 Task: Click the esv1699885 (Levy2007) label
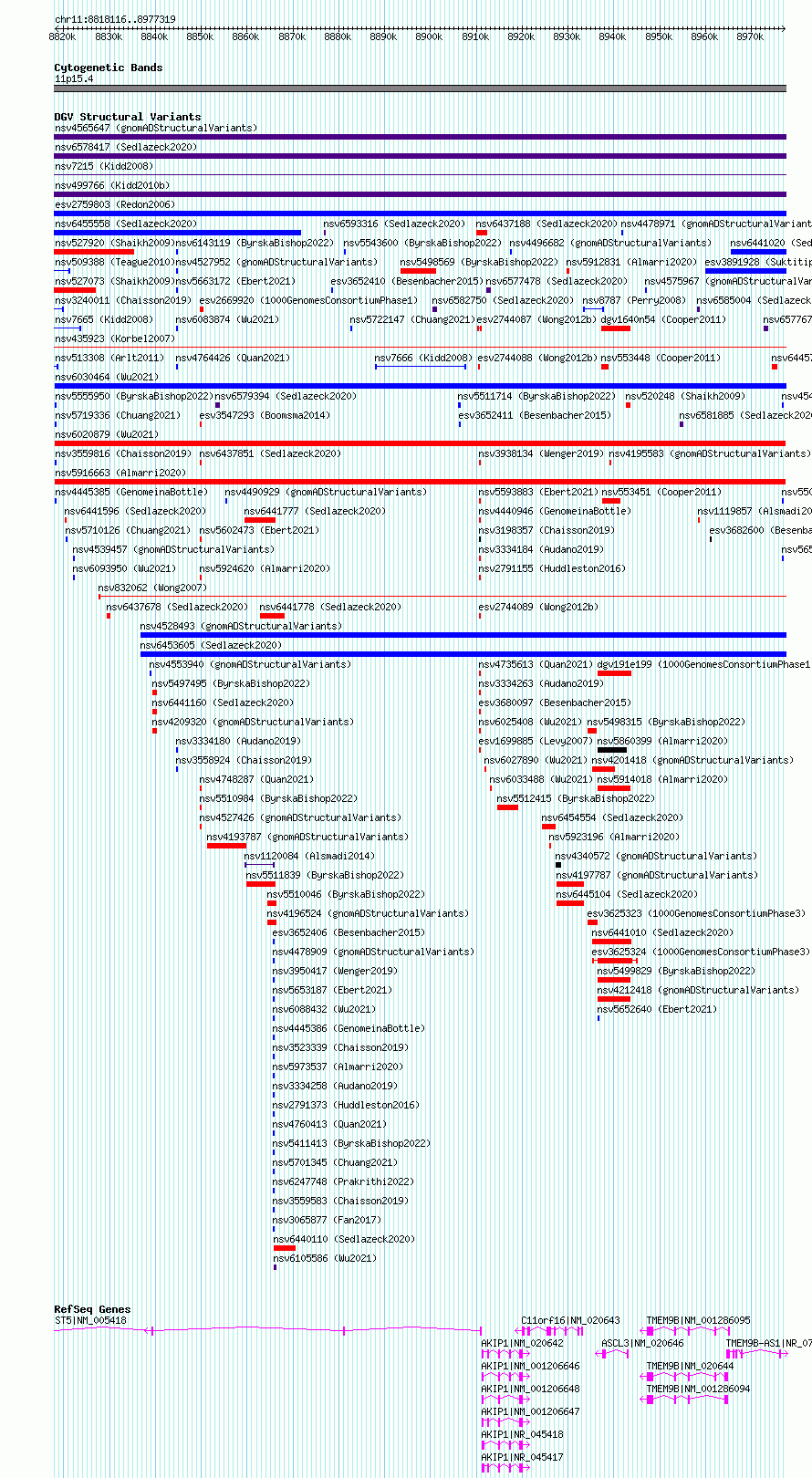coord(534,741)
